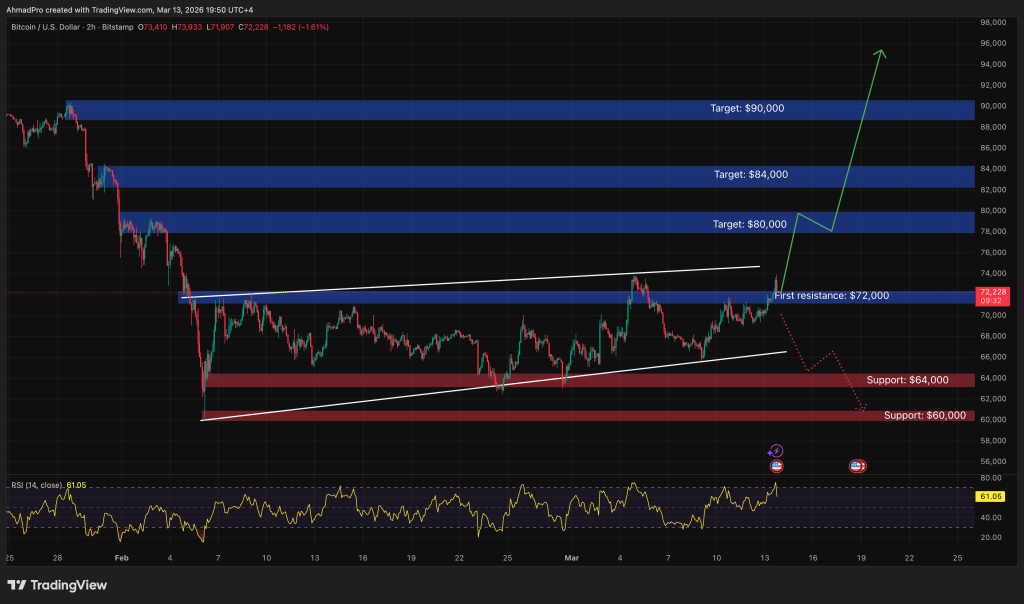
Task: Click the First resistance: $72,000 label
Action: click(831, 296)
